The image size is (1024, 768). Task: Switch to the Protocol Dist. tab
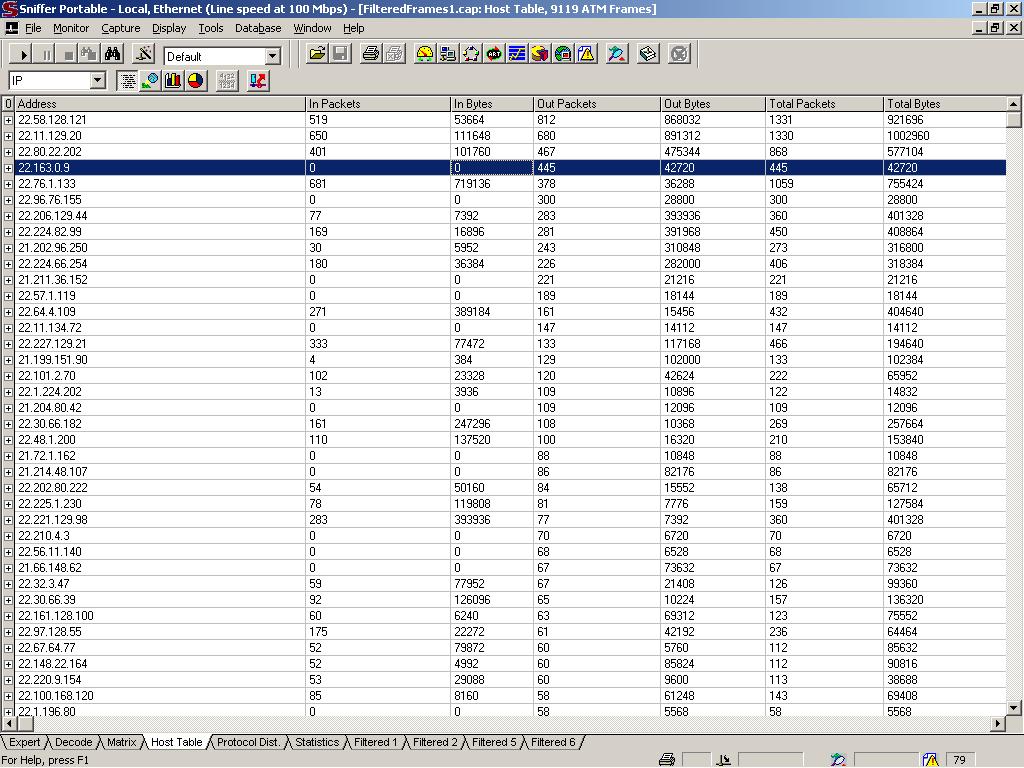click(x=248, y=742)
